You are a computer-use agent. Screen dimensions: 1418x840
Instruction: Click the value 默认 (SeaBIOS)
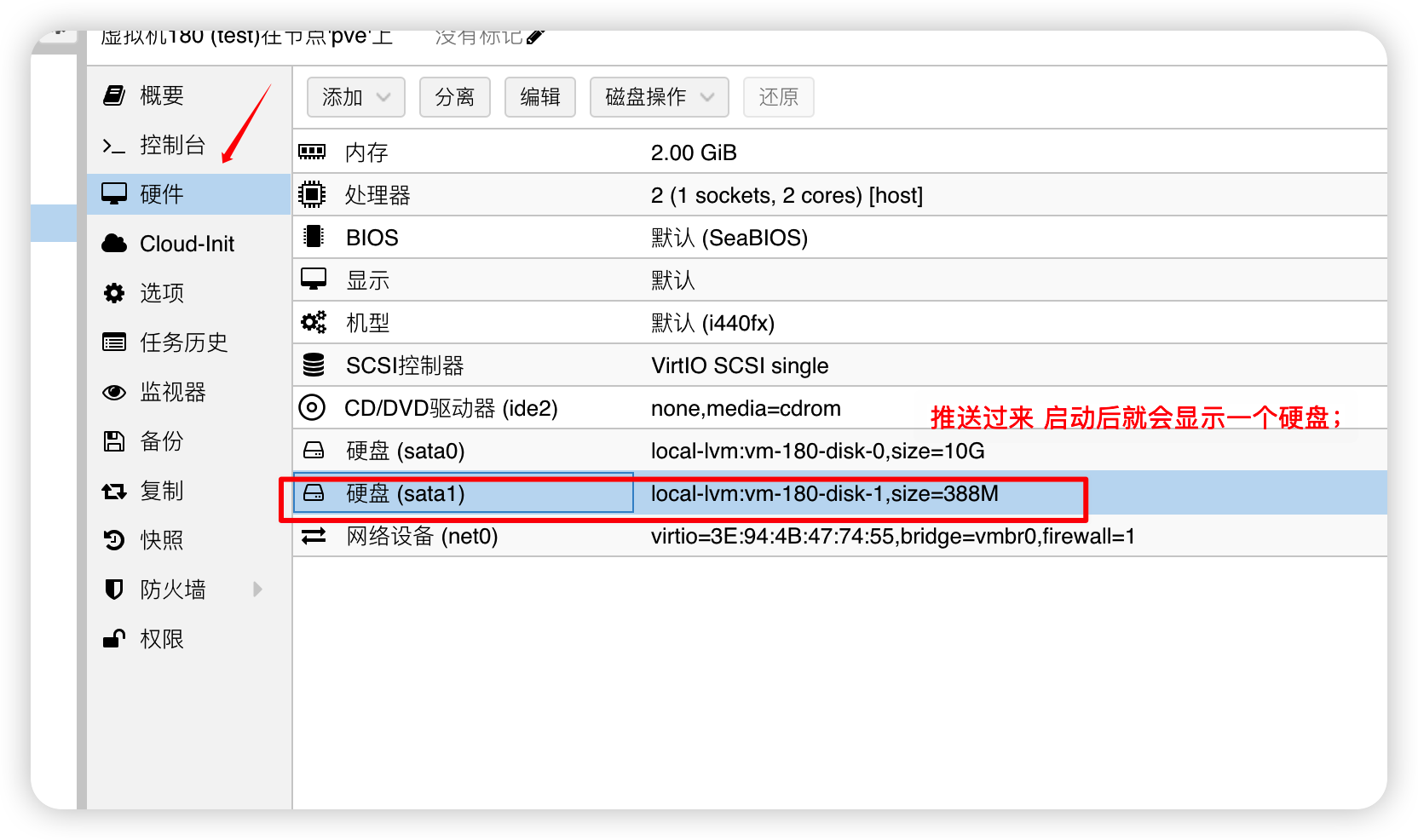pos(729,238)
